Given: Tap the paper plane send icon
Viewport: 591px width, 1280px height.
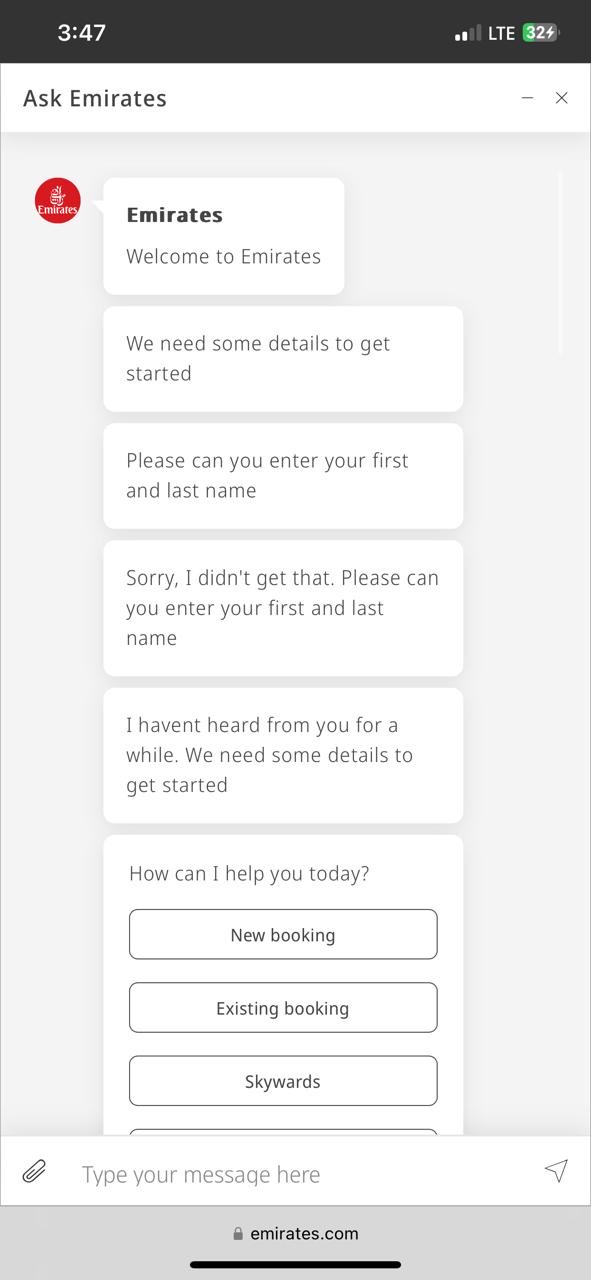Looking at the screenshot, I should tap(556, 1171).
